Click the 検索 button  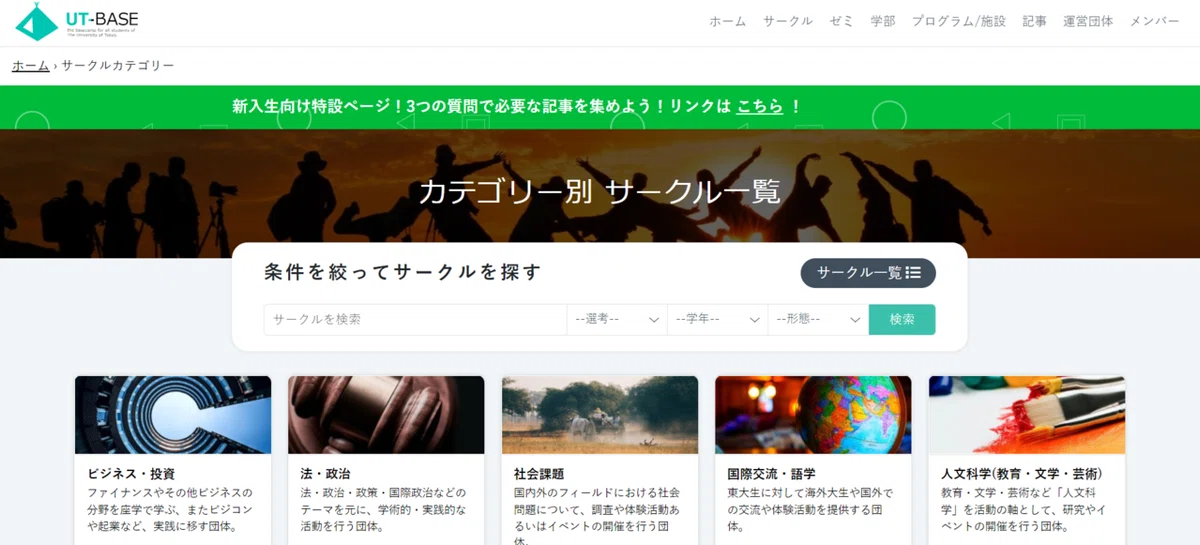pos(902,319)
